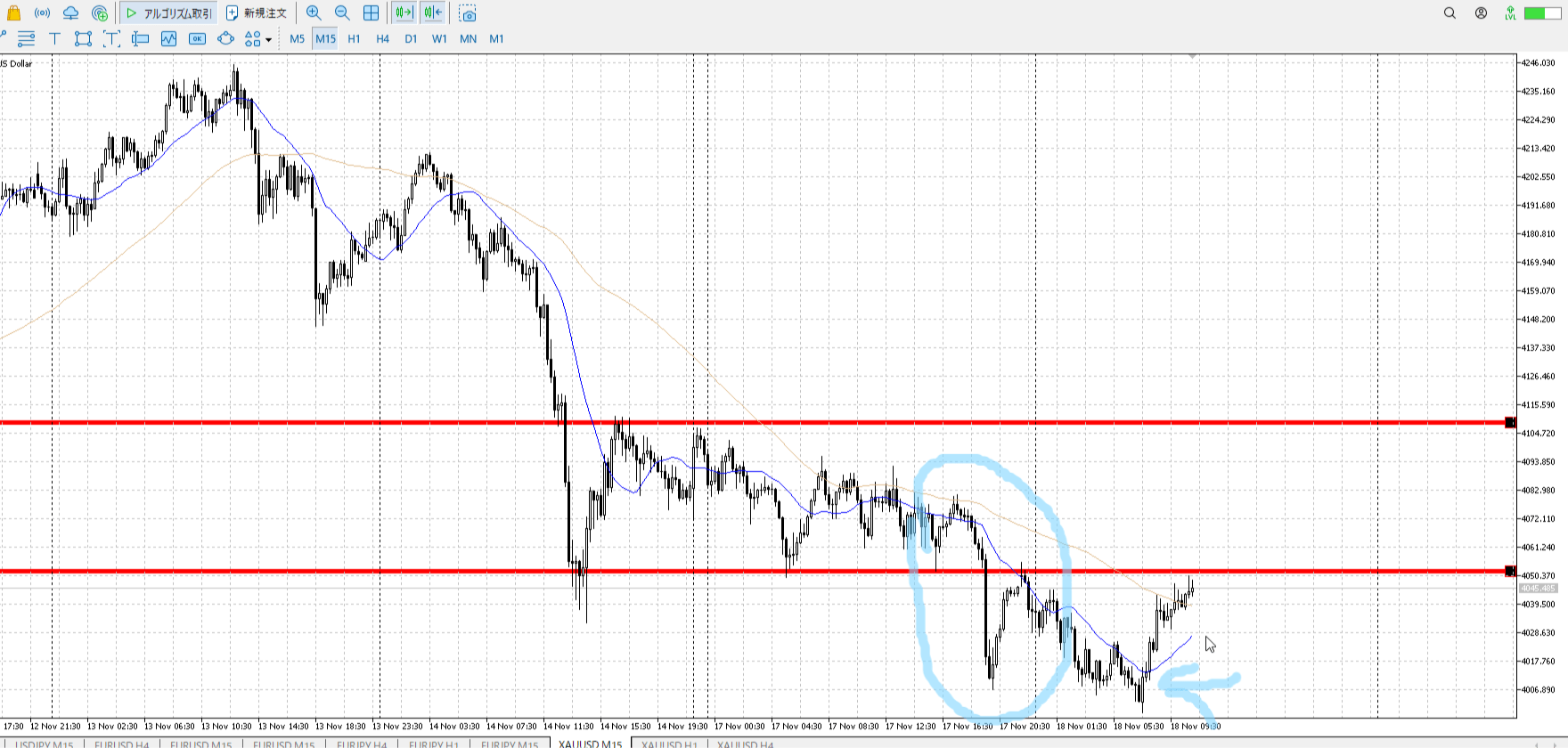1568x748 pixels.
Task: Click the 新規注文 new order button
Action: [257, 13]
